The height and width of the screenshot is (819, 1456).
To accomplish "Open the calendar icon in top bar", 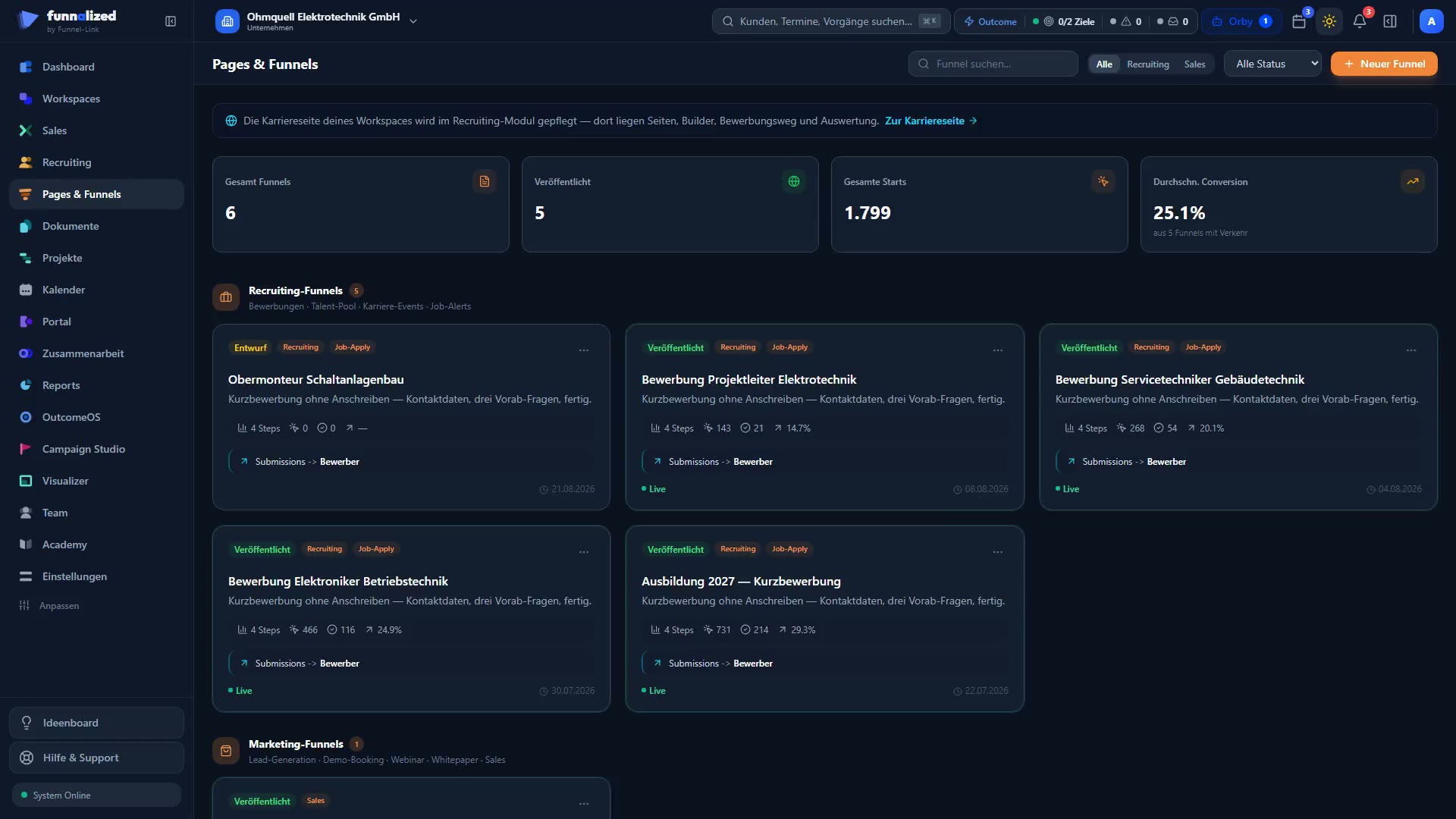I will (1299, 21).
